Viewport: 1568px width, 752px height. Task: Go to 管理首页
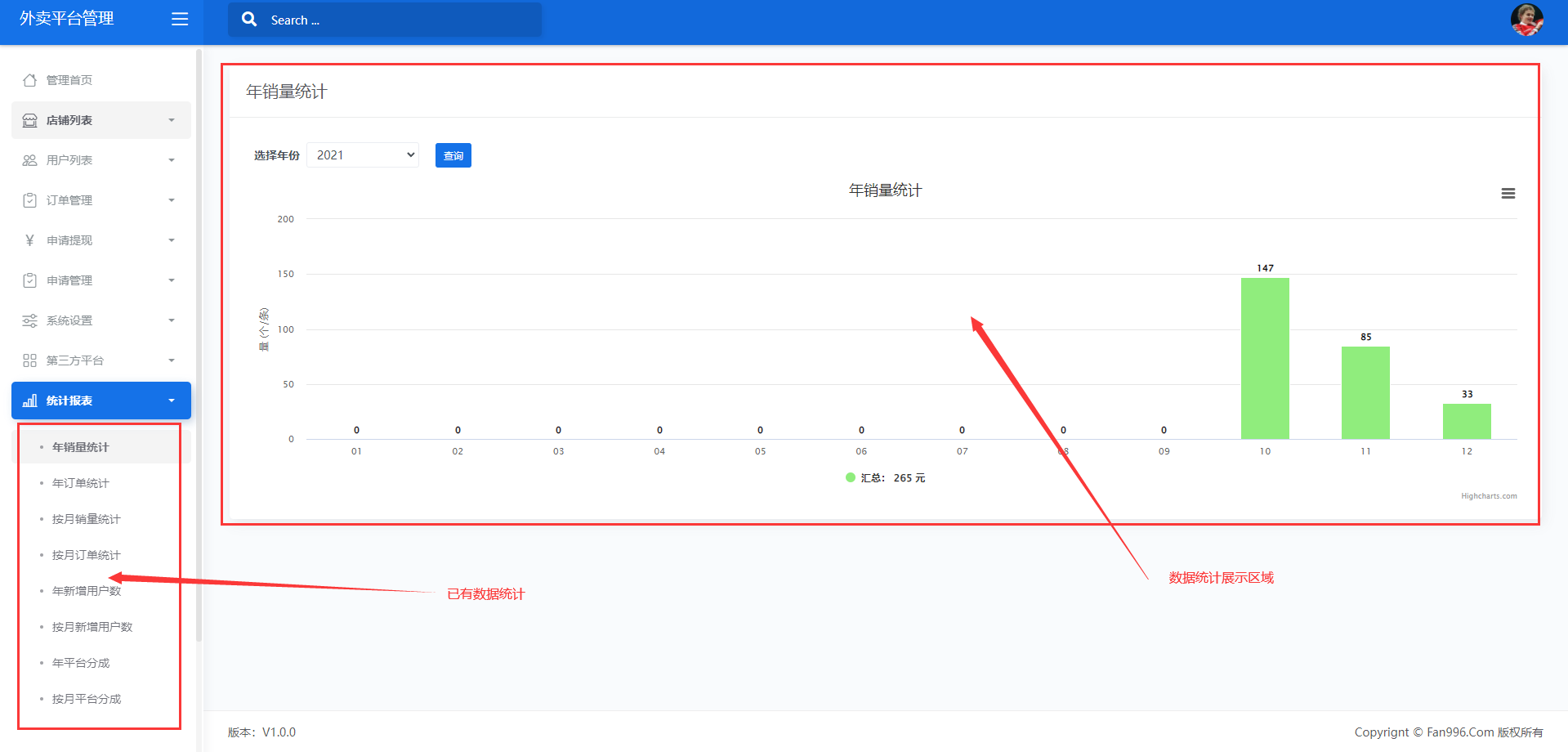click(69, 80)
